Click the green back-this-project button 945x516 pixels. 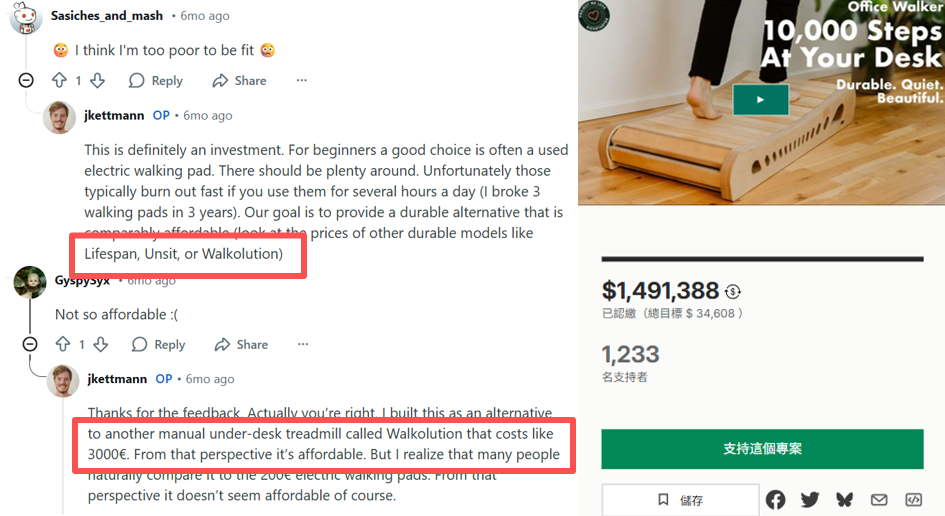point(762,448)
